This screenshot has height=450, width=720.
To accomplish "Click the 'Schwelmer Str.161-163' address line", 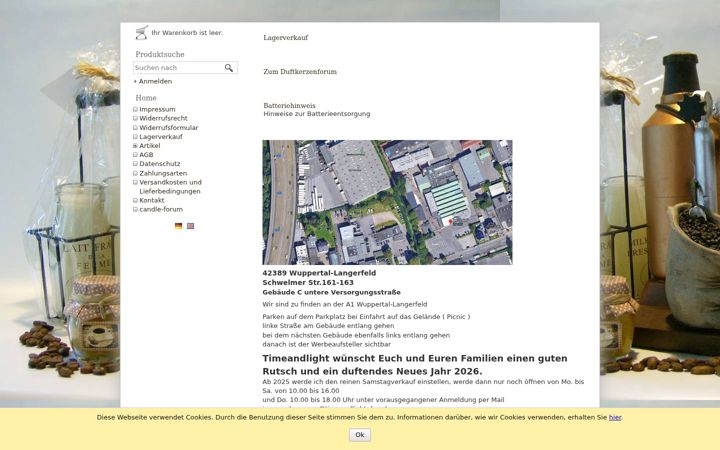I will click(308, 283).
